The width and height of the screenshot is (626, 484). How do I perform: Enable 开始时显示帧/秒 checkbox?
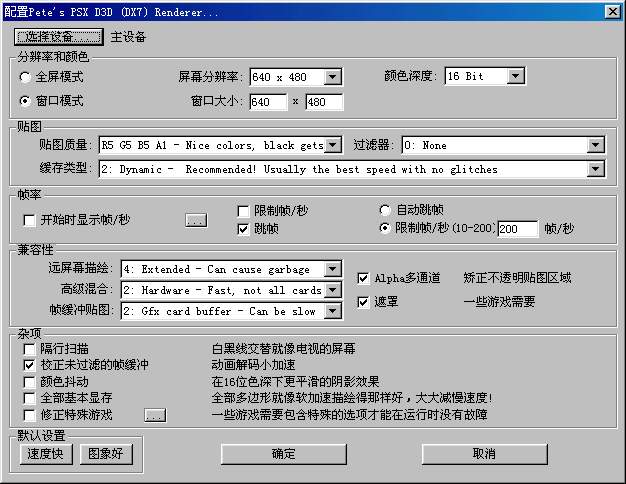click(29, 220)
